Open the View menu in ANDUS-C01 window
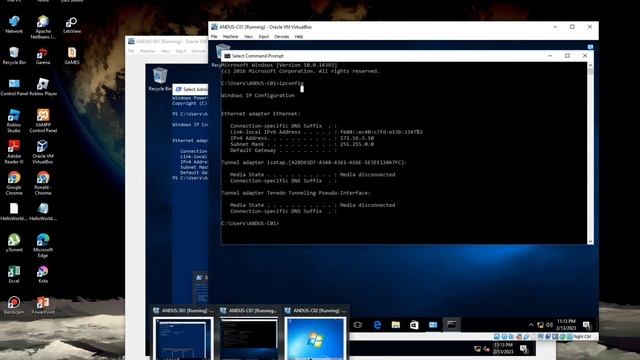This screenshot has height=360, width=640. coord(248,37)
